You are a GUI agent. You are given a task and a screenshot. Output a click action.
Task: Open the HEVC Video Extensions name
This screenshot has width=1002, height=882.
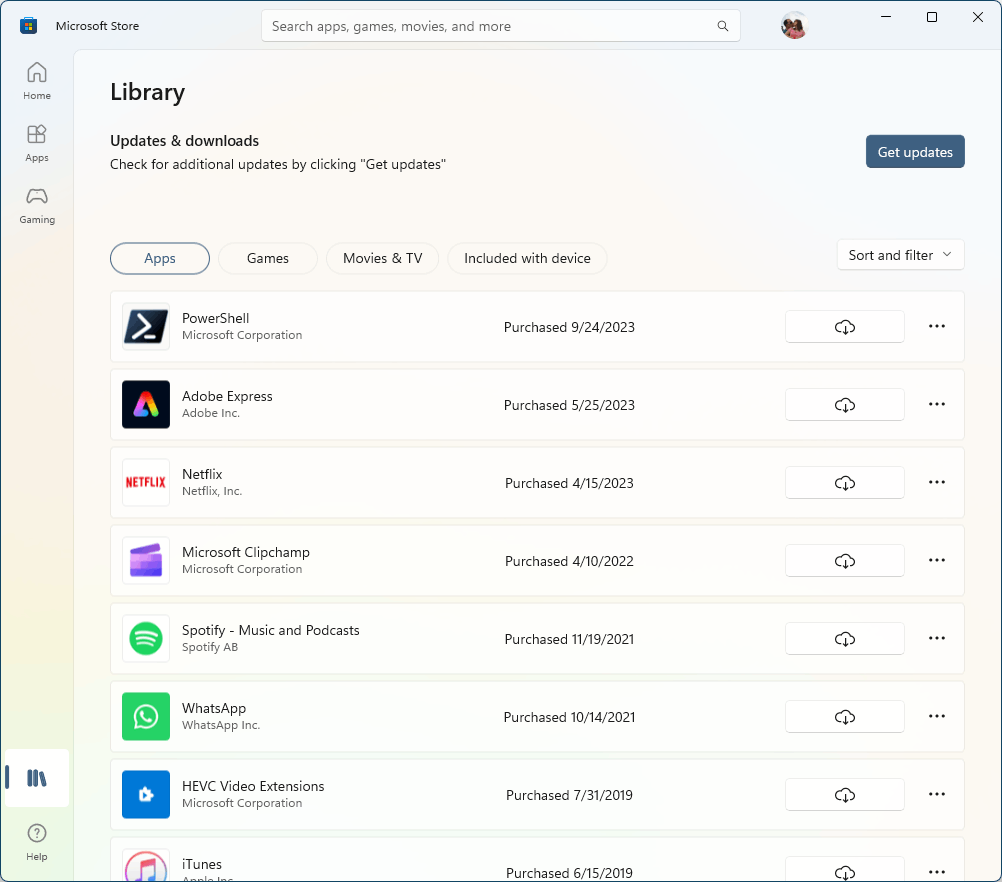point(253,786)
